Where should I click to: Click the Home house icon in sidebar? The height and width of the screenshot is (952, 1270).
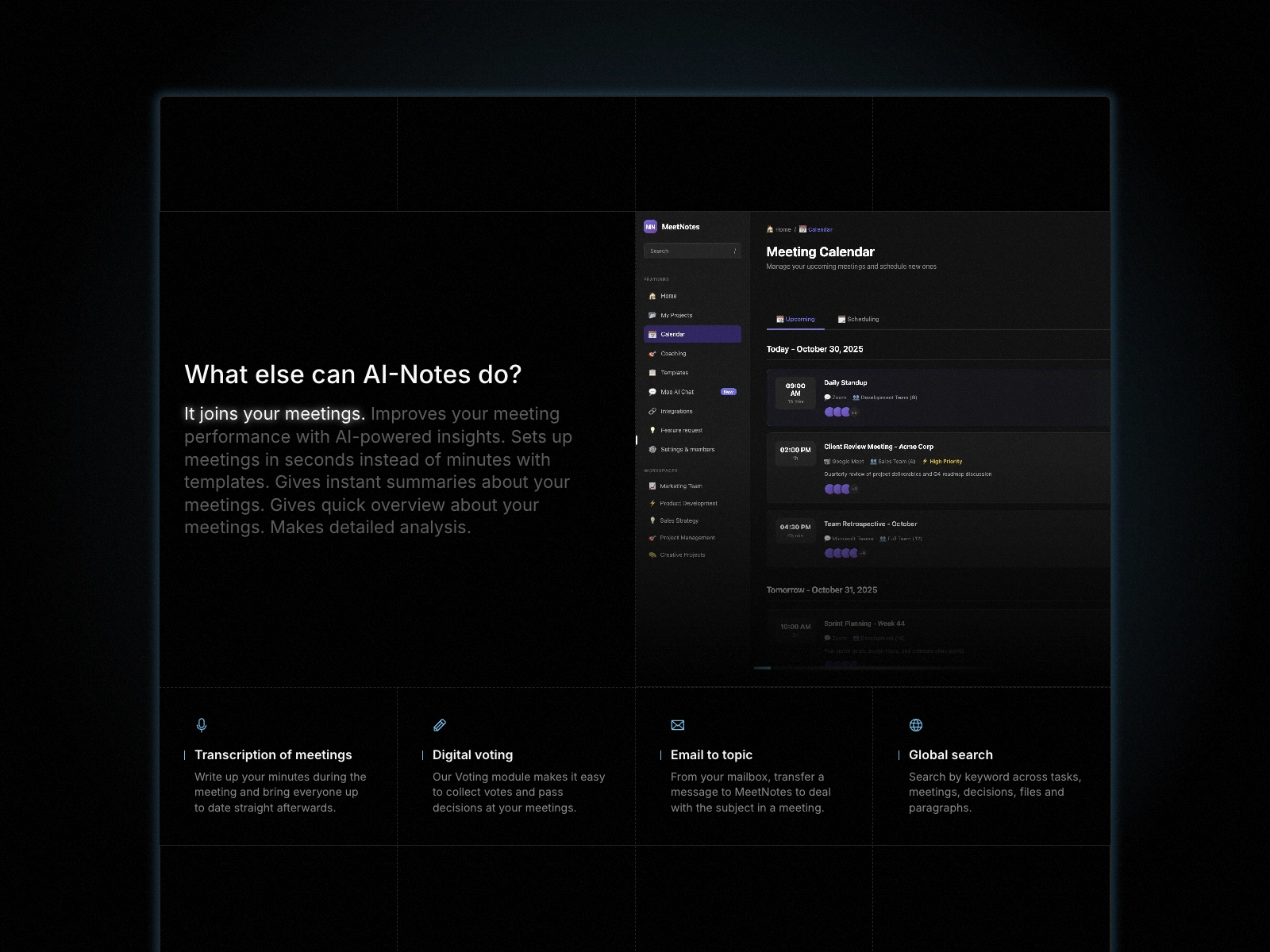[x=652, y=296]
